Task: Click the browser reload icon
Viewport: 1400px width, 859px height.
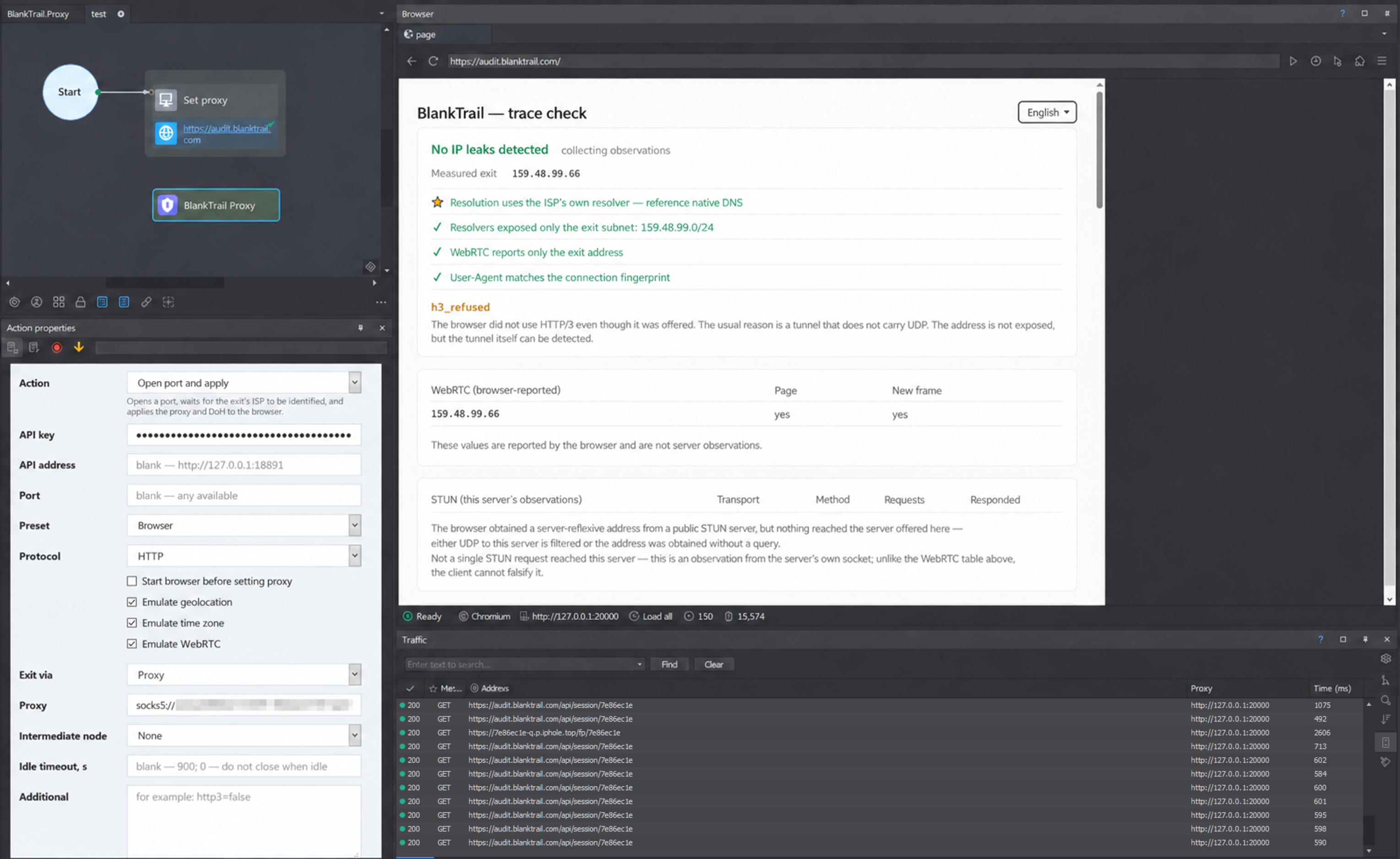Action: (433, 61)
